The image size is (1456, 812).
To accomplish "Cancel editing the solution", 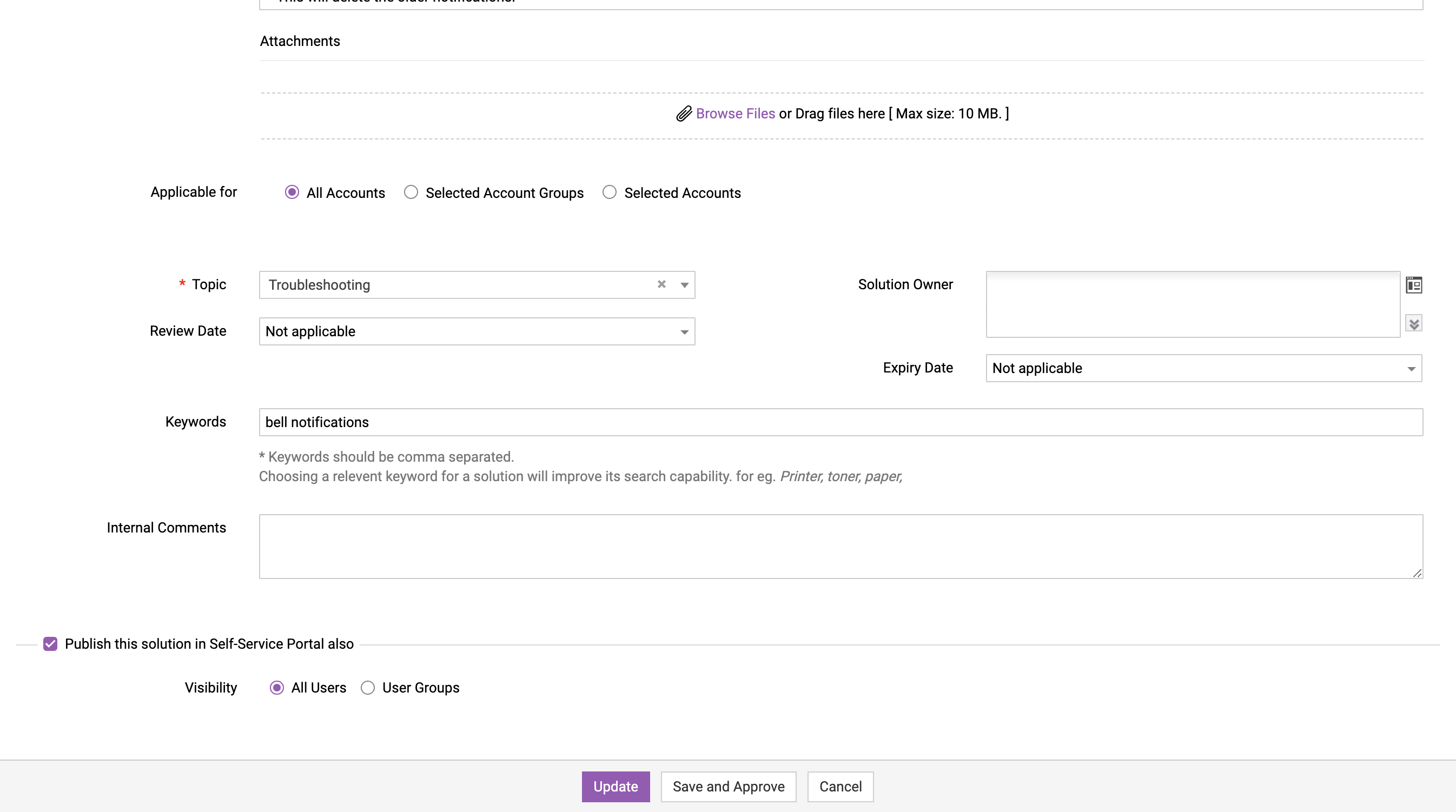I will [x=840, y=787].
